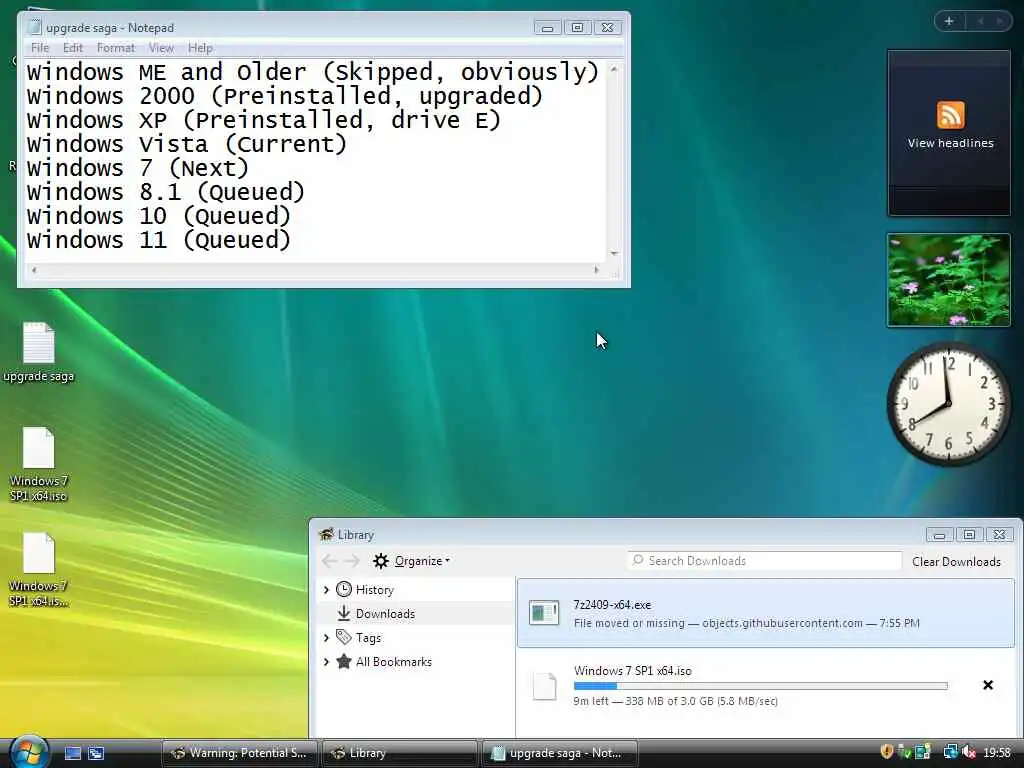Click the add gadgets plus button

[x=949, y=21]
